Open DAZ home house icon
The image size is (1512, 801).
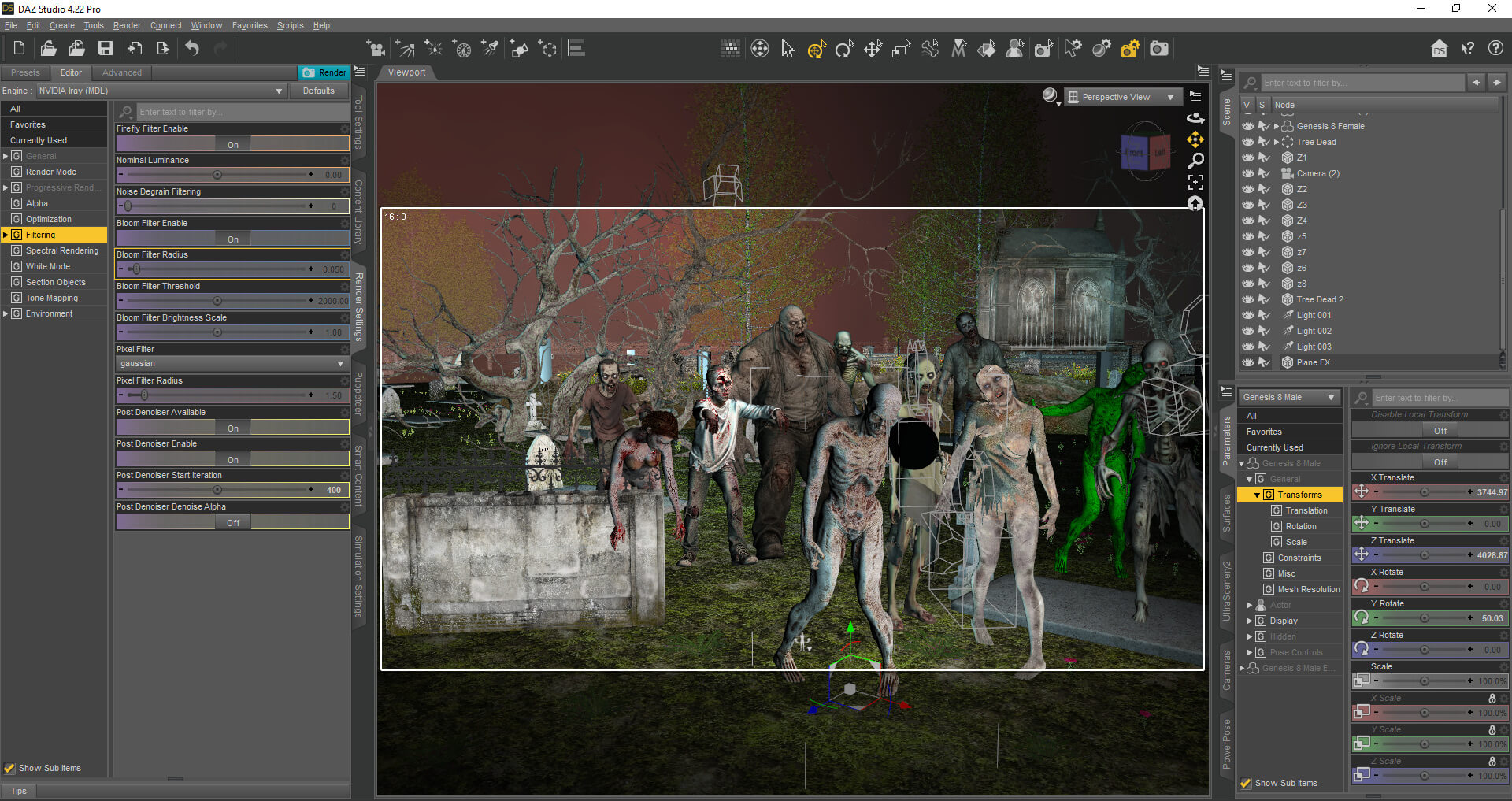pos(1440,49)
